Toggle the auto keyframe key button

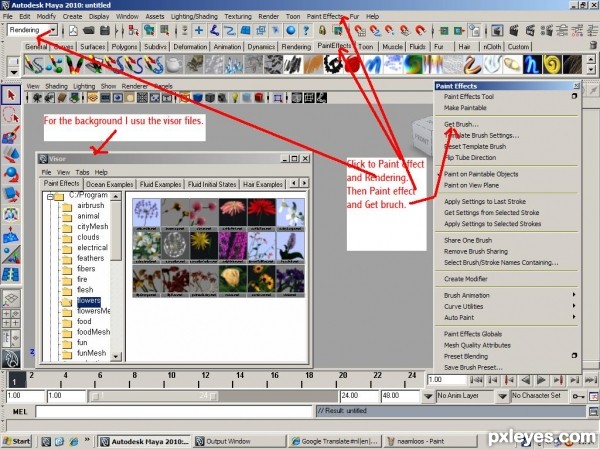pos(578,396)
